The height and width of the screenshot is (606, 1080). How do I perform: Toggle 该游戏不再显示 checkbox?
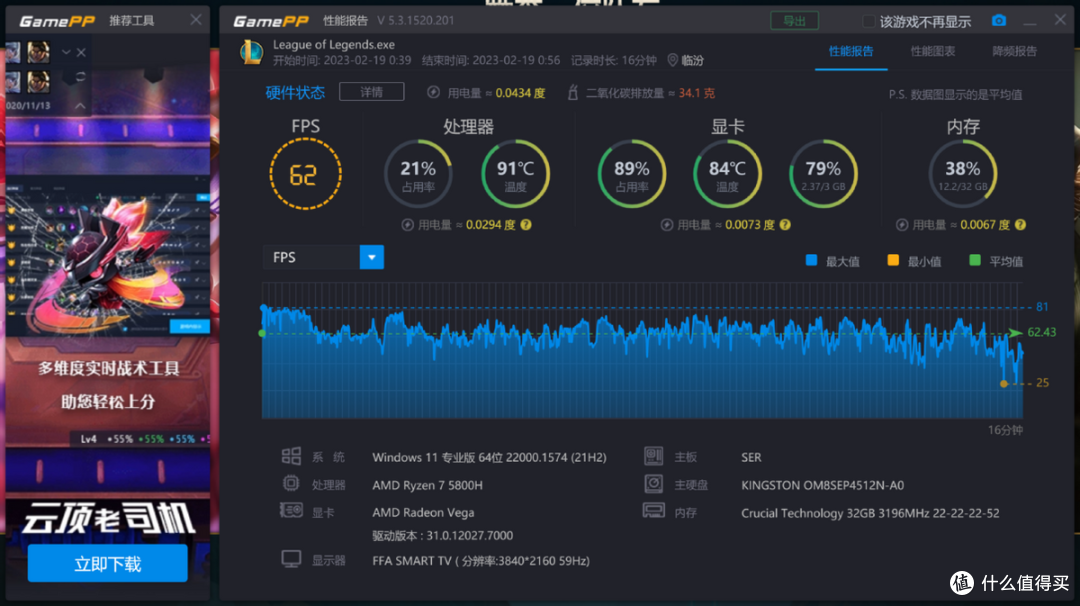(869, 21)
